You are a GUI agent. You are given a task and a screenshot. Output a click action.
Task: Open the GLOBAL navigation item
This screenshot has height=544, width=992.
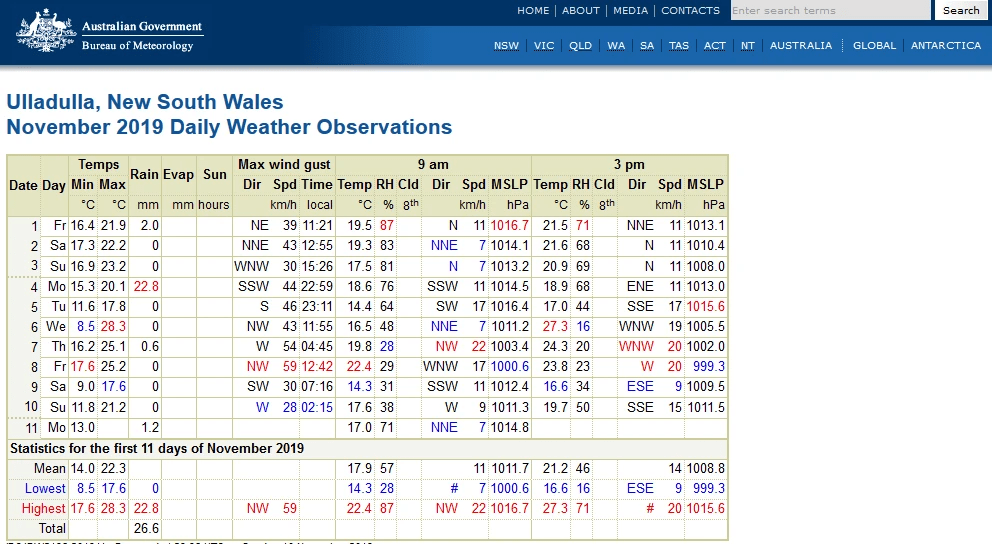click(874, 46)
